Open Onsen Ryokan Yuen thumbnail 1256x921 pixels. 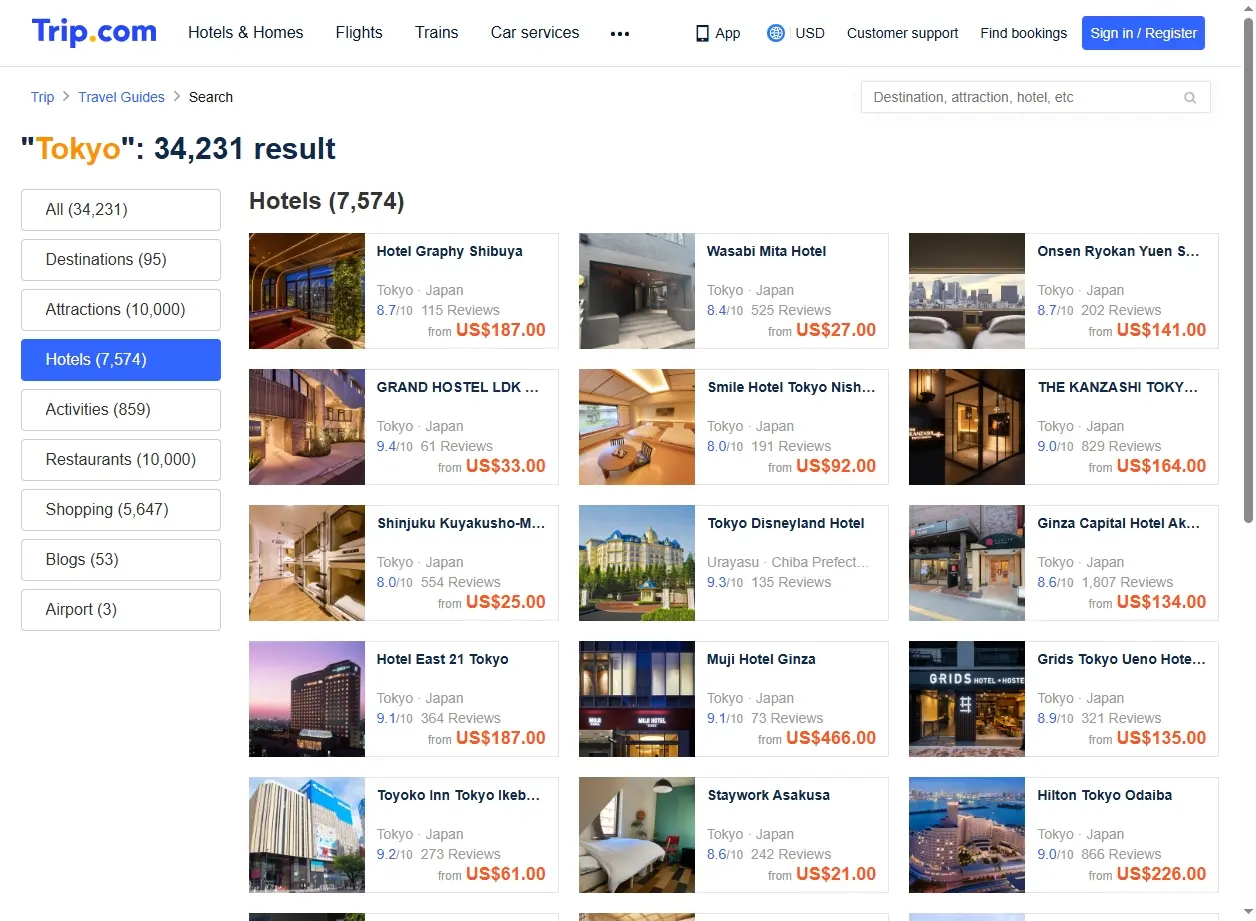(x=967, y=291)
